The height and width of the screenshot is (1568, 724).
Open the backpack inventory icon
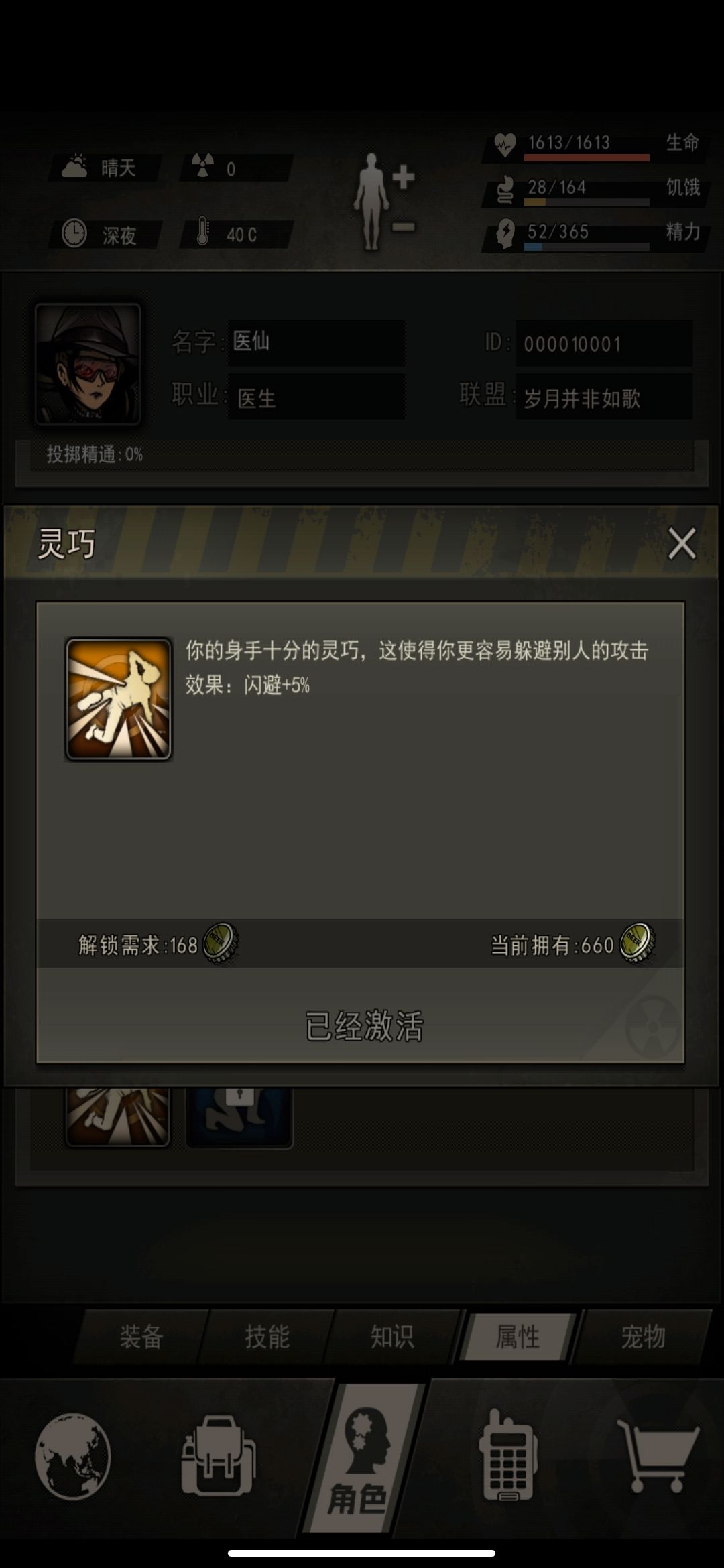(219, 1455)
